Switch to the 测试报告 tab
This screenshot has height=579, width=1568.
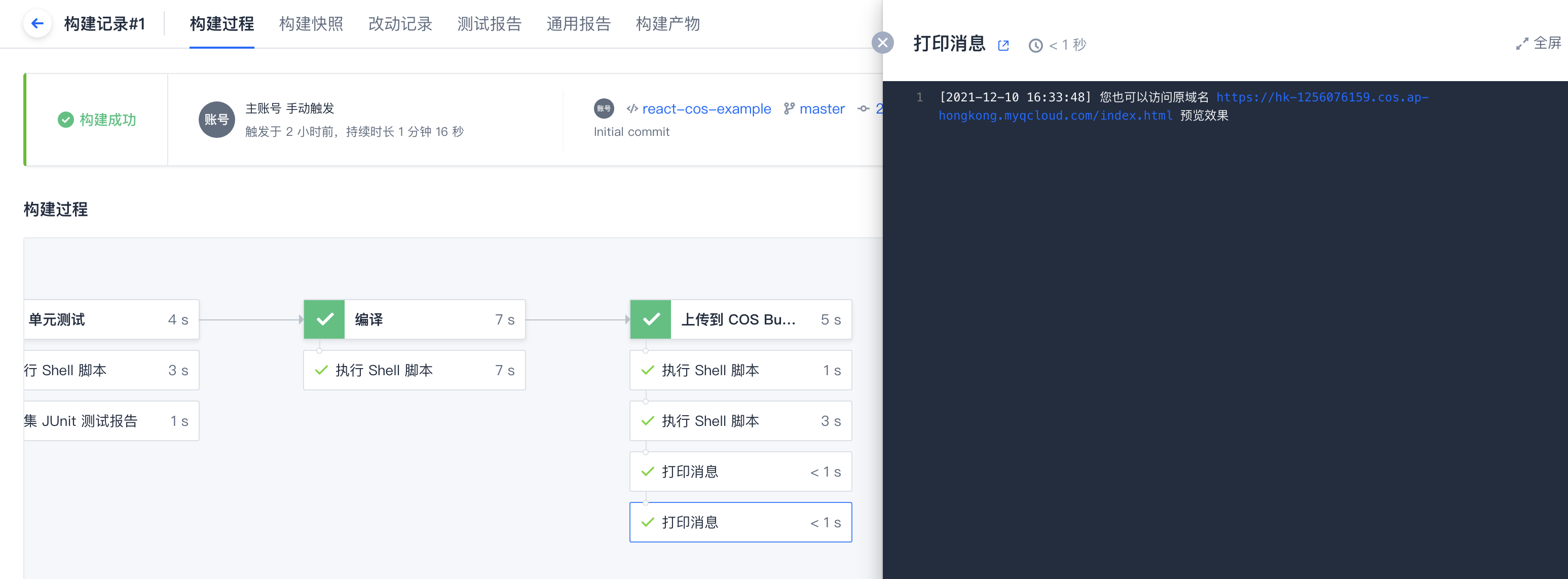click(490, 24)
